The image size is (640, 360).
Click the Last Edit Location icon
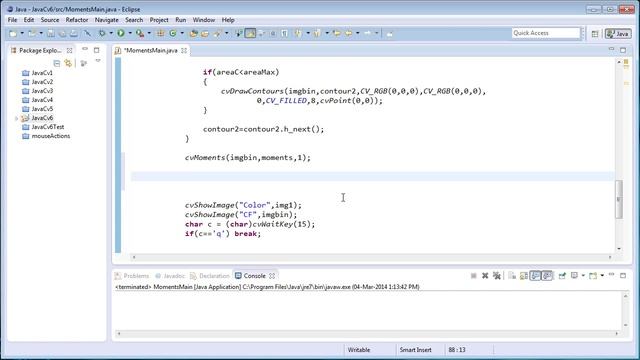[x=337, y=33]
